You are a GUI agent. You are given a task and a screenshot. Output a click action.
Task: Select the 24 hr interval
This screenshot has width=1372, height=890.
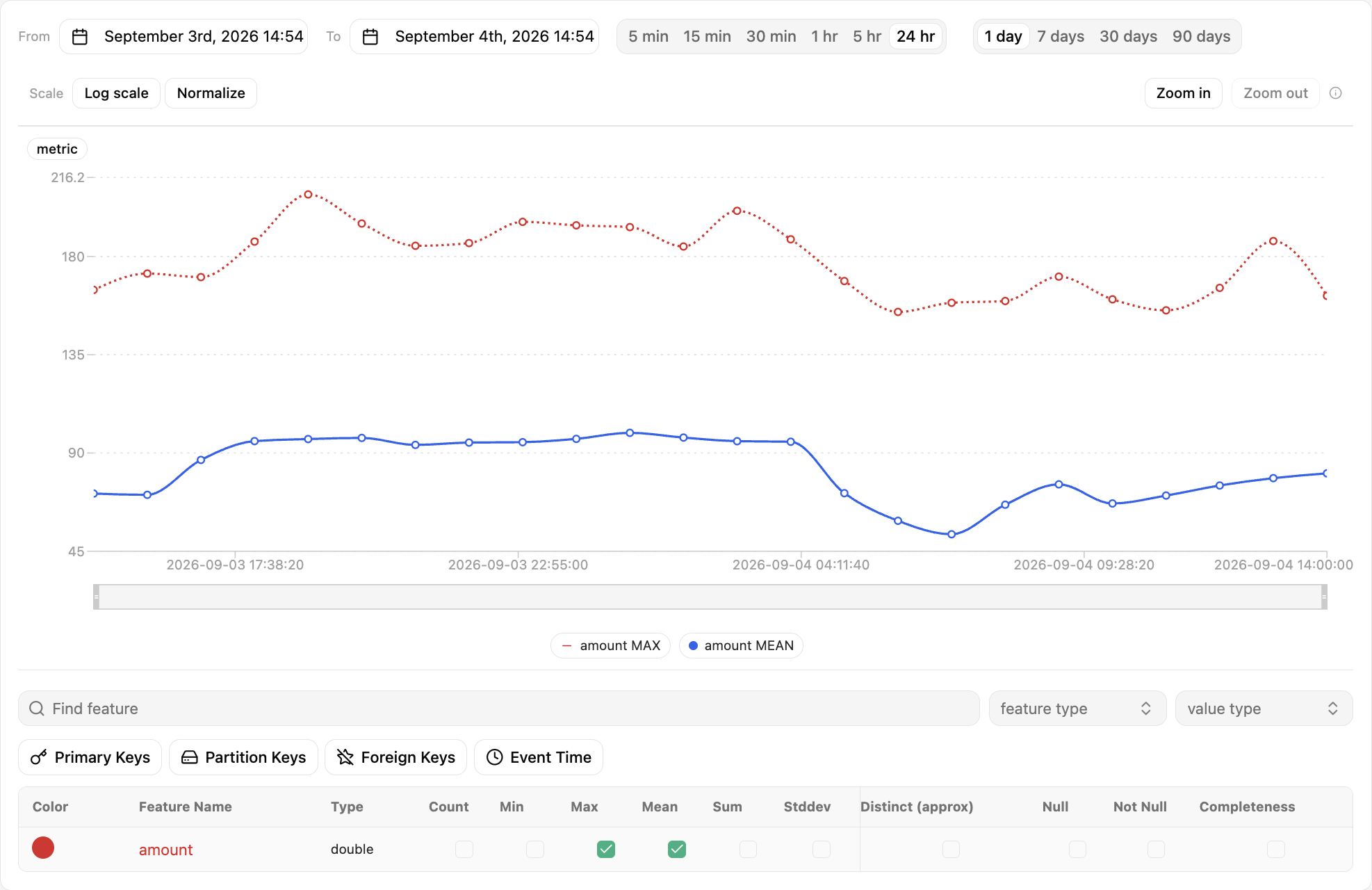915,37
